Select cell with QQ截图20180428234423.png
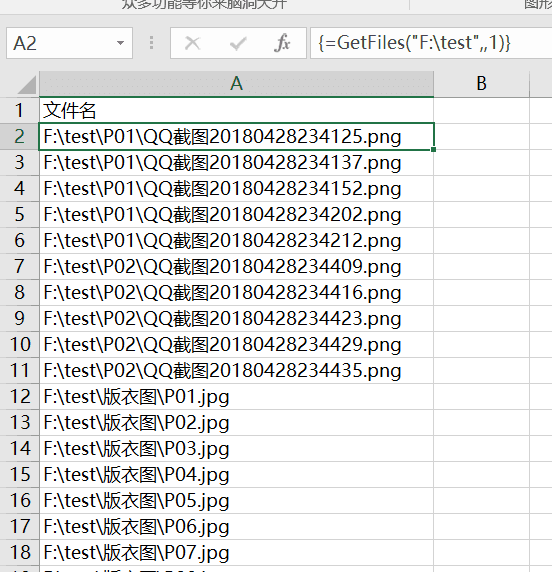Viewport: 552px width, 572px height. click(236, 318)
